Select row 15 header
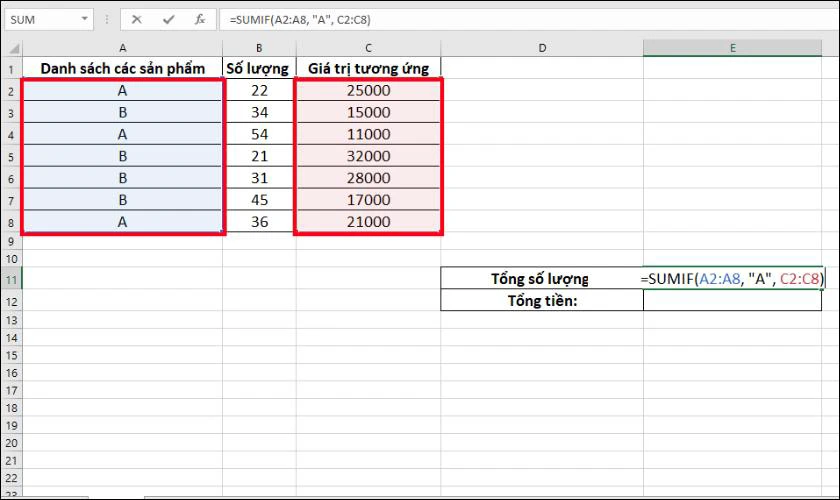 click(x=11, y=355)
